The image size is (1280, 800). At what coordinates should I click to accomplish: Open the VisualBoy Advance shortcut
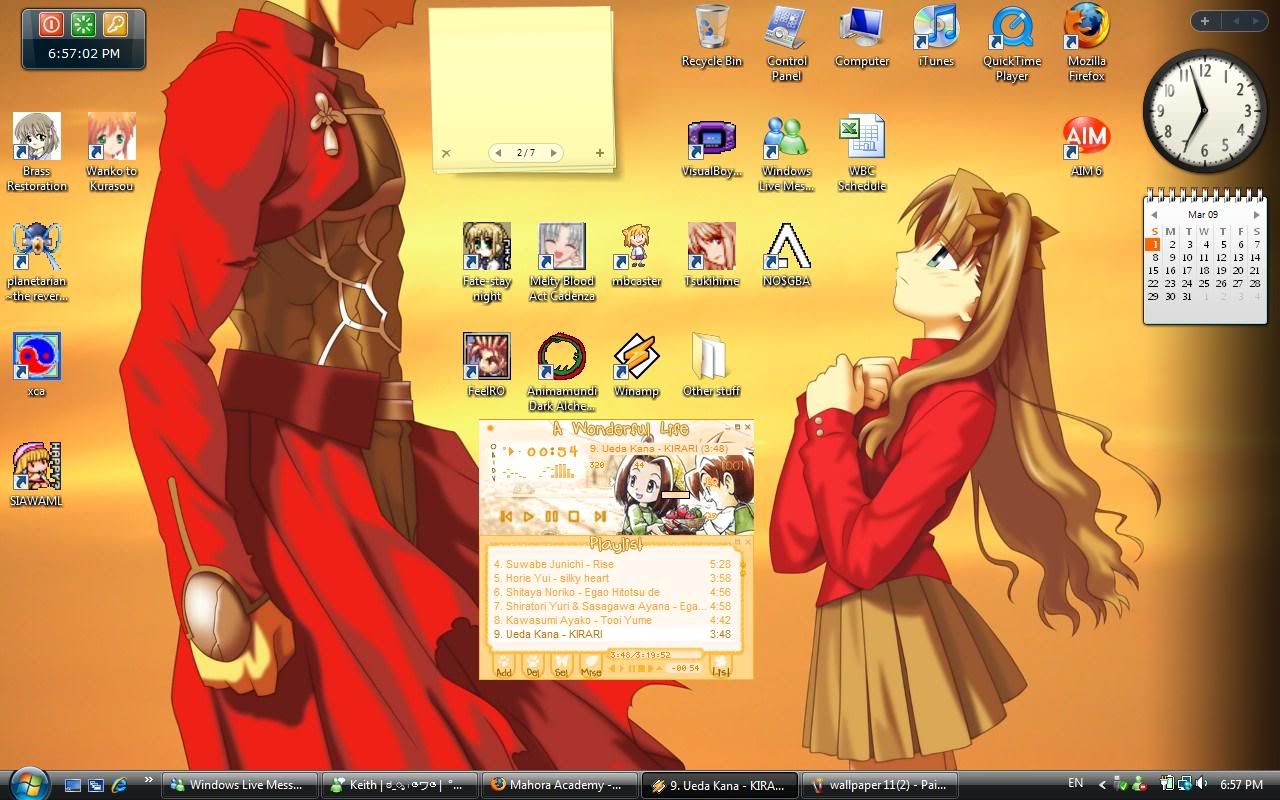(x=711, y=138)
